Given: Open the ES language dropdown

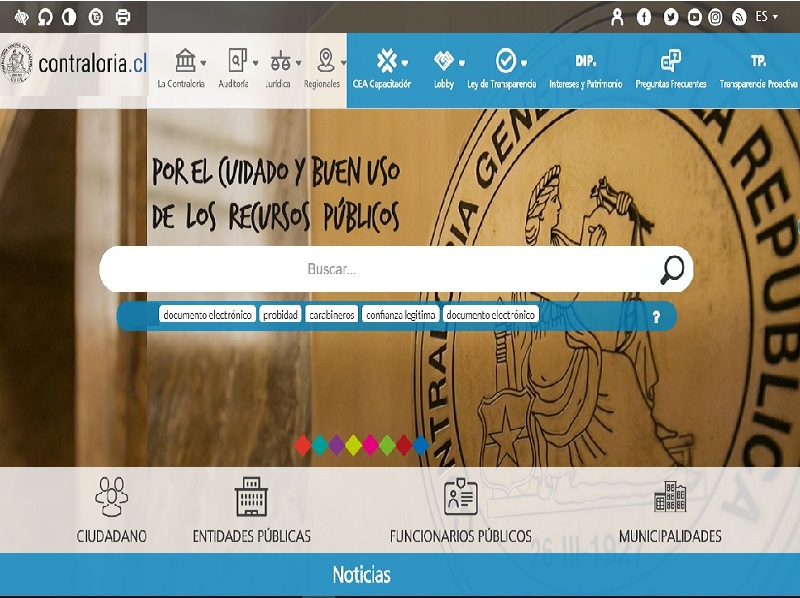Looking at the screenshot, I should pyautogui.click(x=762, y=15).
